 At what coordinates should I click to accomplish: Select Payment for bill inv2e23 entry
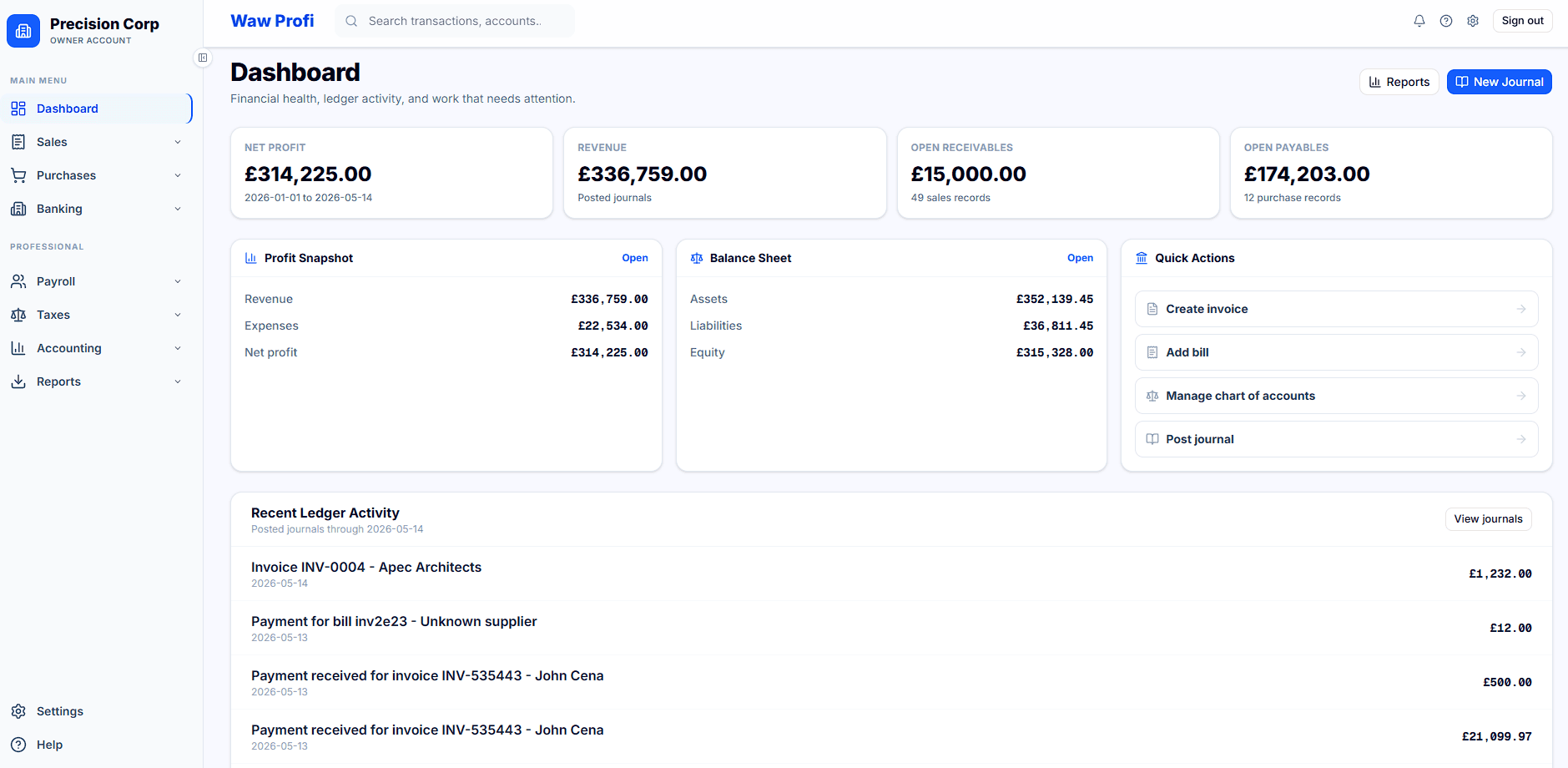point(891,628)
